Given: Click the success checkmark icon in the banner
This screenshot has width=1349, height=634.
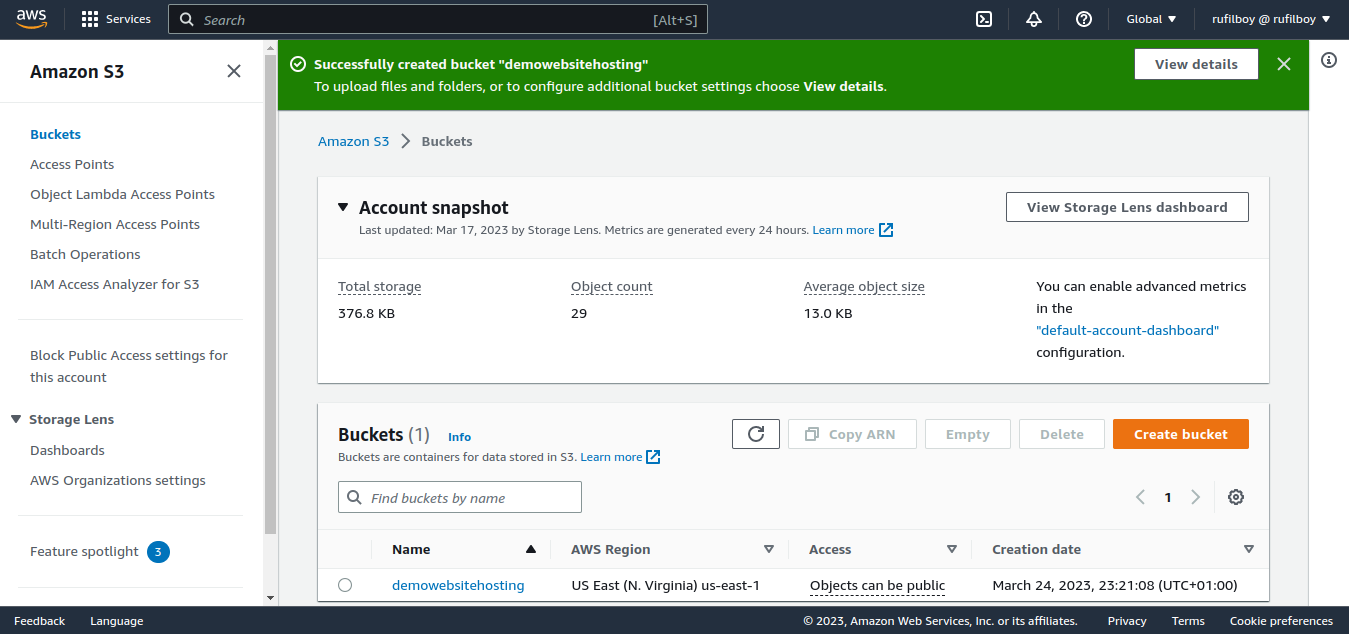Looking at the screenshot, I should pyautogui.click(x=298, y=64).
